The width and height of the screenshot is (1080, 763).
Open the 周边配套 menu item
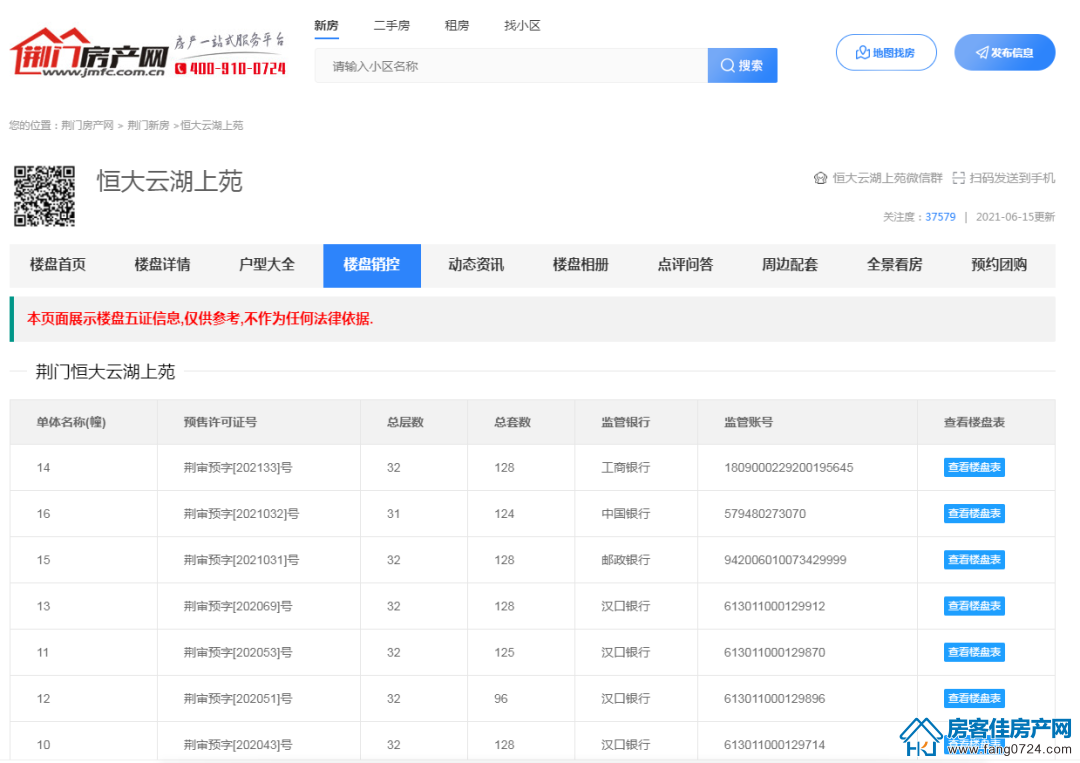(790, 265)
